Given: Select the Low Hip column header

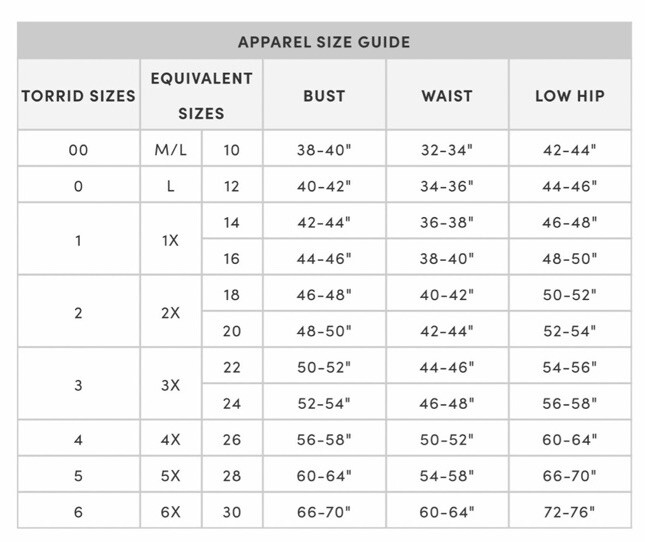Looking at the screenshot, I should (570, 95).
